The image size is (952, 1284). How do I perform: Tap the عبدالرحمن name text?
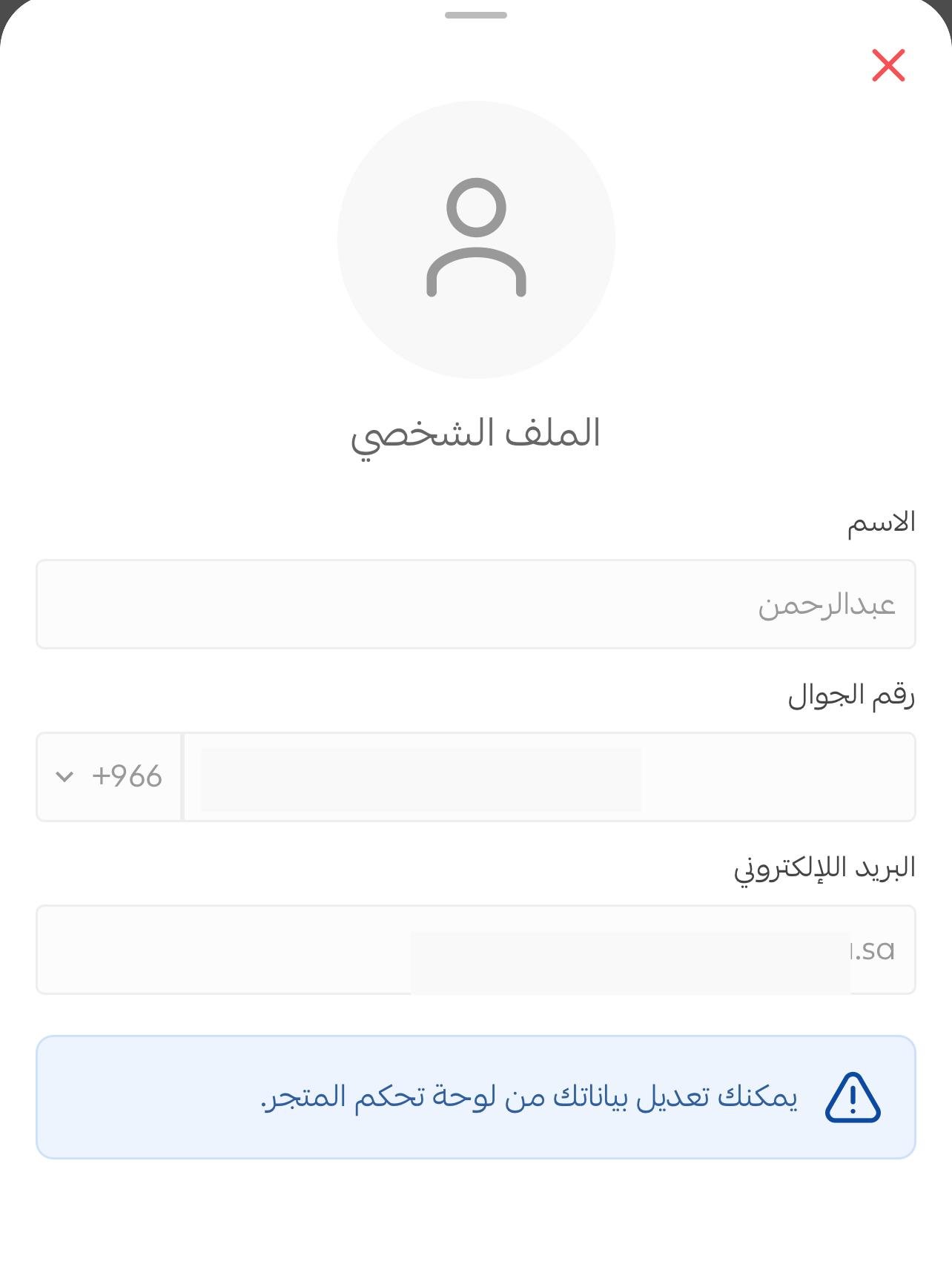click(827, 605)
